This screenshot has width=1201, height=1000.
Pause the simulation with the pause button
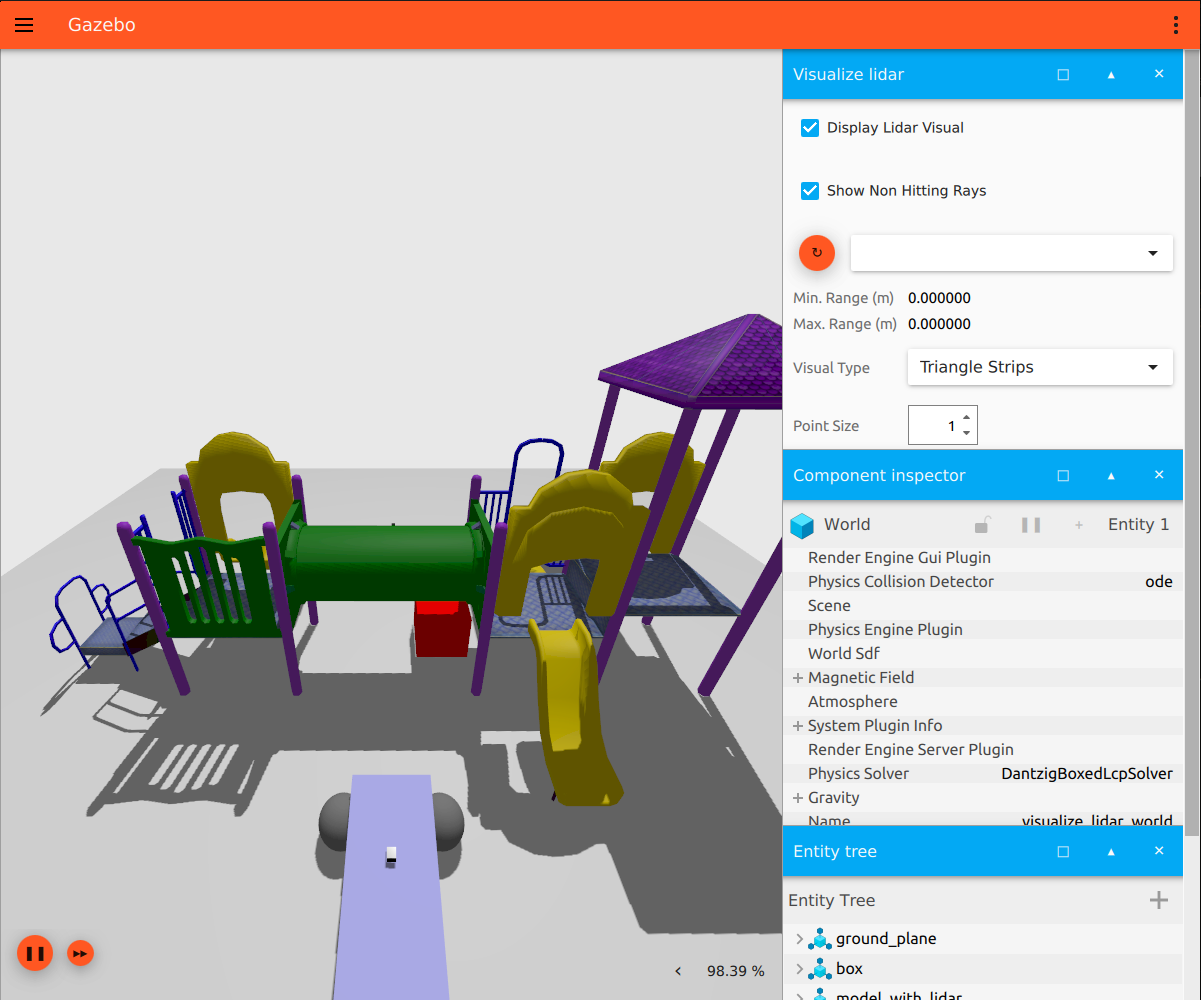35,953
